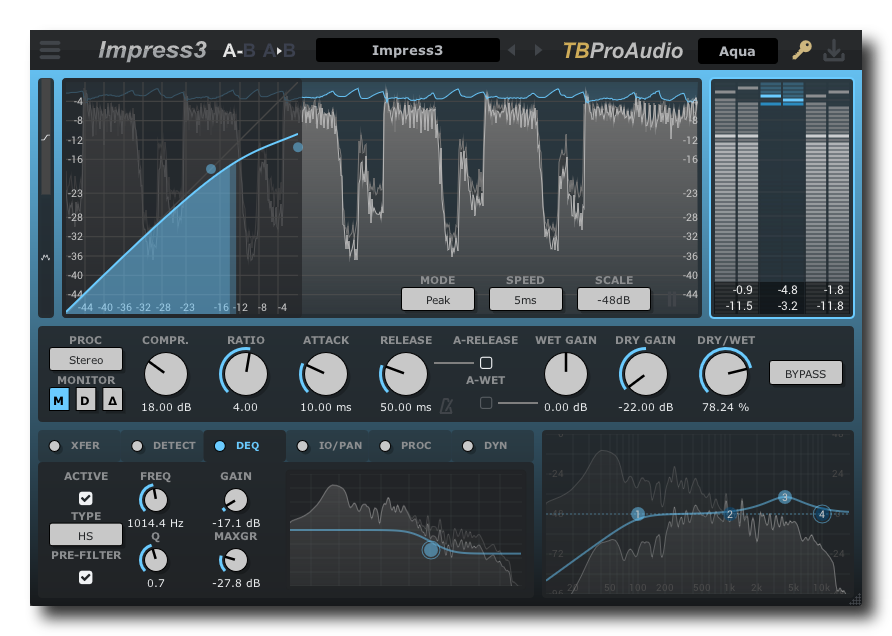This screenshot has width=892, height=636.
Task: Select the delta monitor button
Action: [112, 400]
